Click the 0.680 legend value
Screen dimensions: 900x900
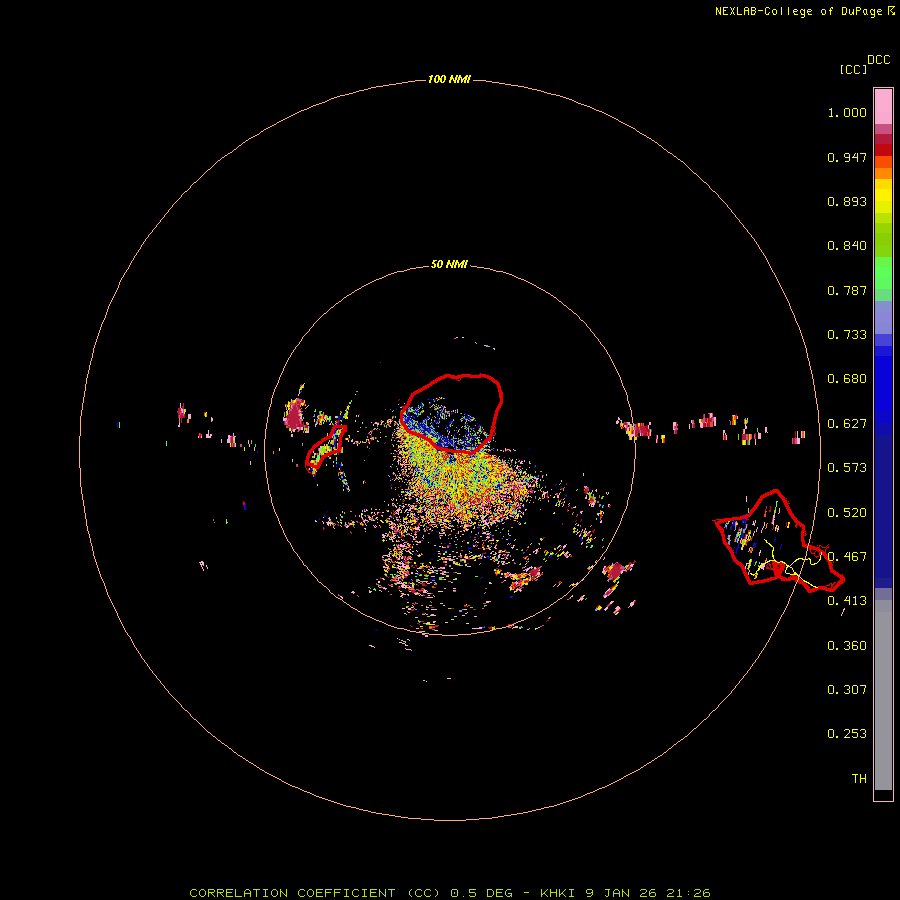pyautogui.click(x=847, y=379)
